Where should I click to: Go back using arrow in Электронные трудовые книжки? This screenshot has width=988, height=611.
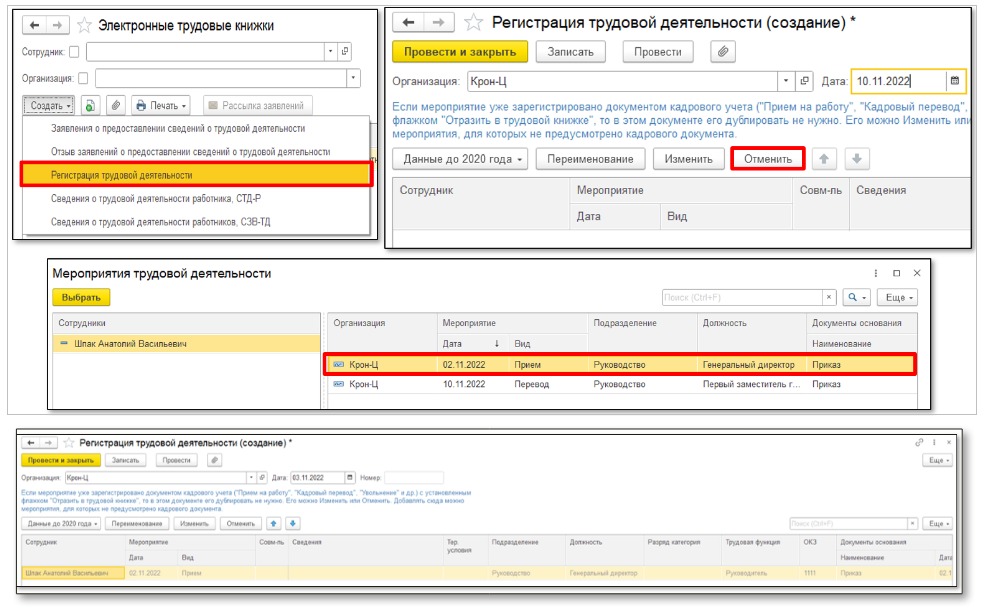[x=34, y=25]
